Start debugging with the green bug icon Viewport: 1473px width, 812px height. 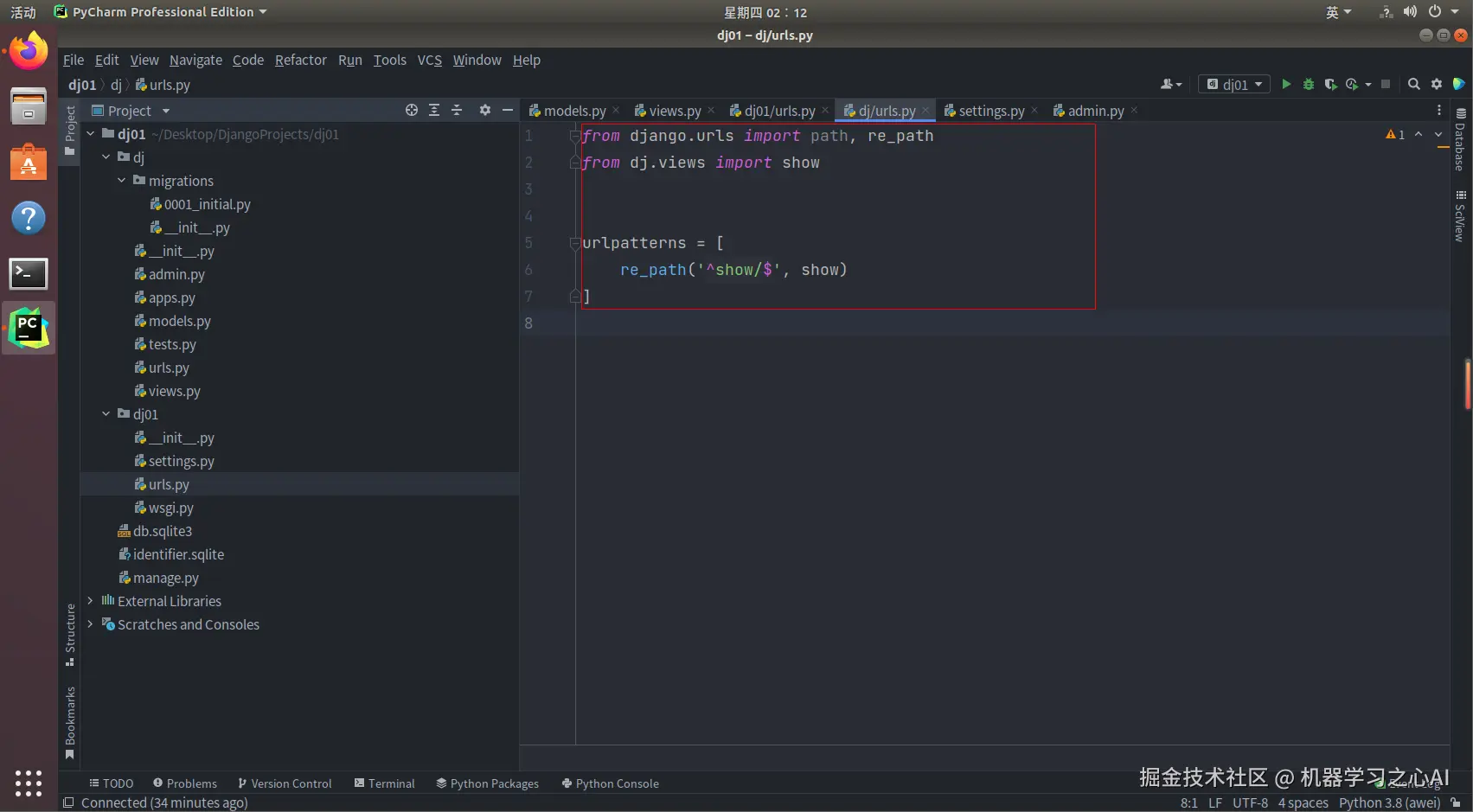coord(1309,84)
